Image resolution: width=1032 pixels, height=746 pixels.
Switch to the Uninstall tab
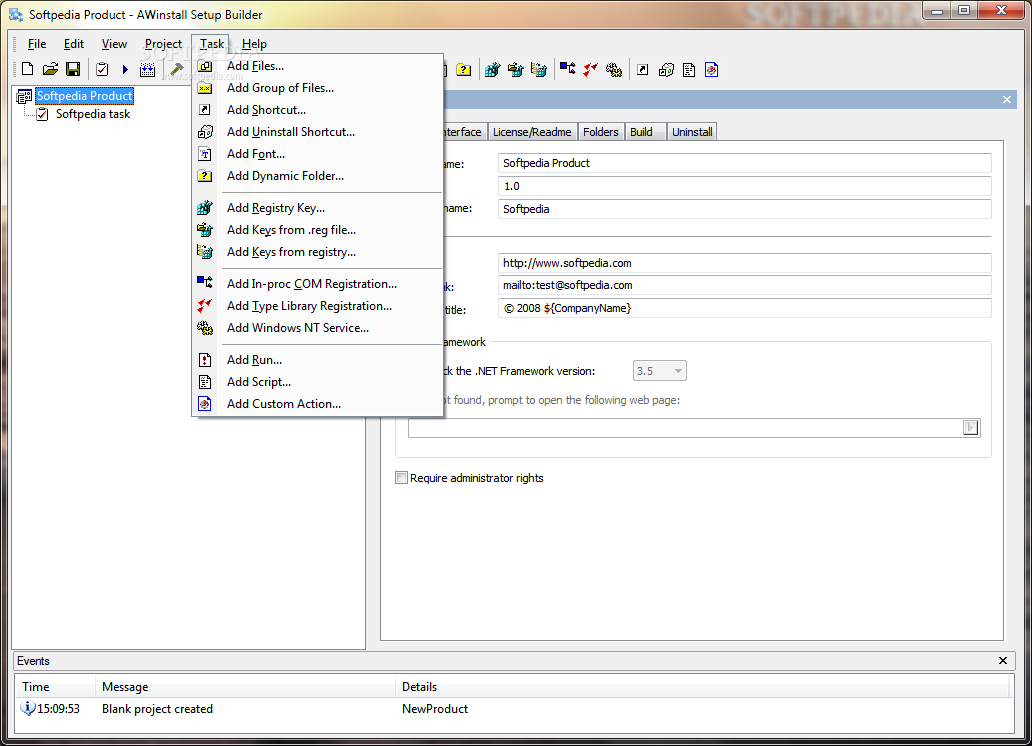(x=692, y=132)
